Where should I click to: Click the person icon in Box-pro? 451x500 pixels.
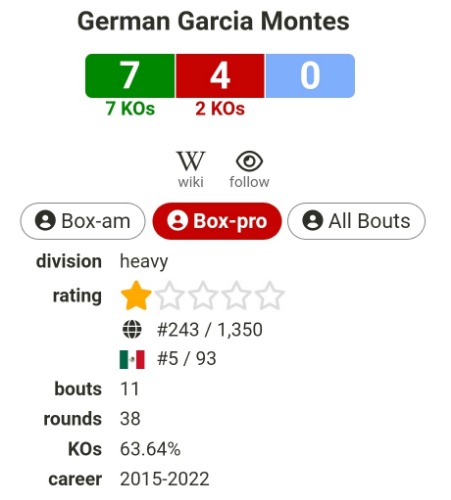[177, 221]
